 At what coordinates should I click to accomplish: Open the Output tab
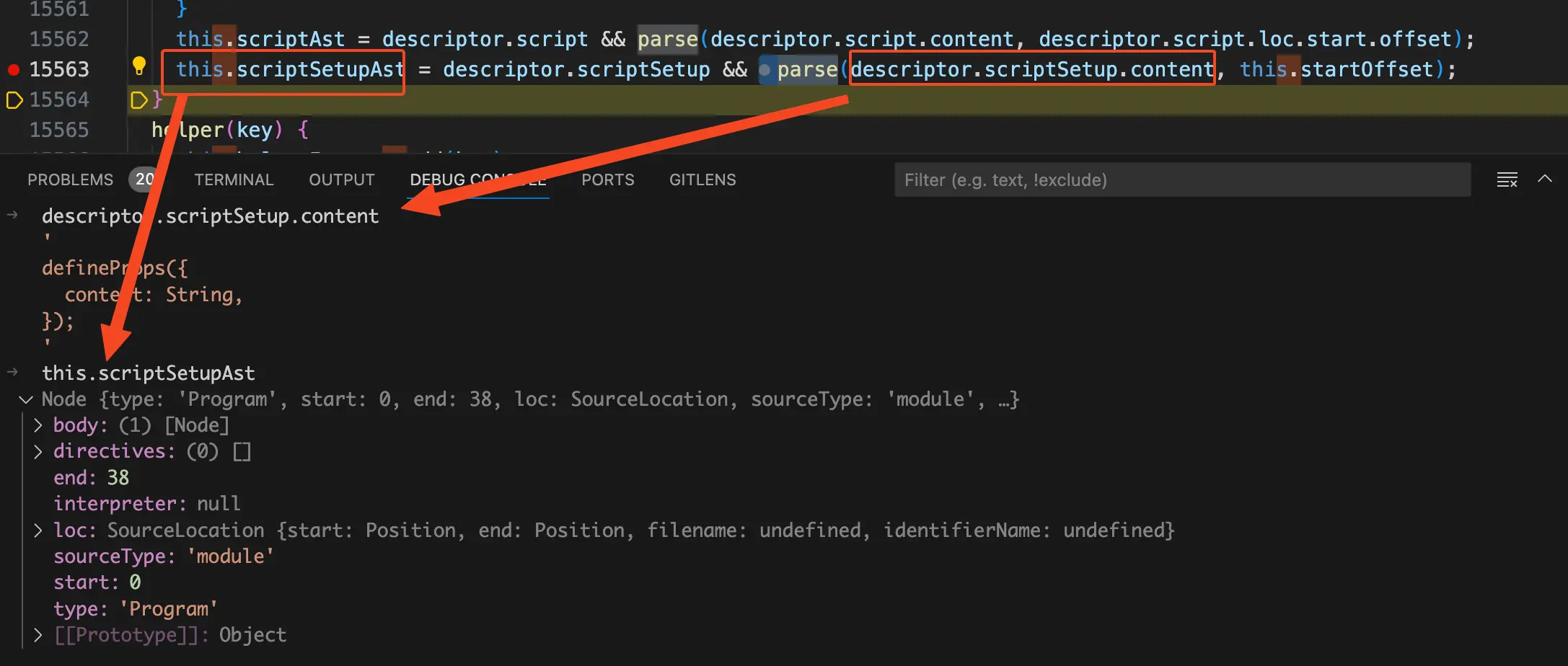click(x=341, y=179)
